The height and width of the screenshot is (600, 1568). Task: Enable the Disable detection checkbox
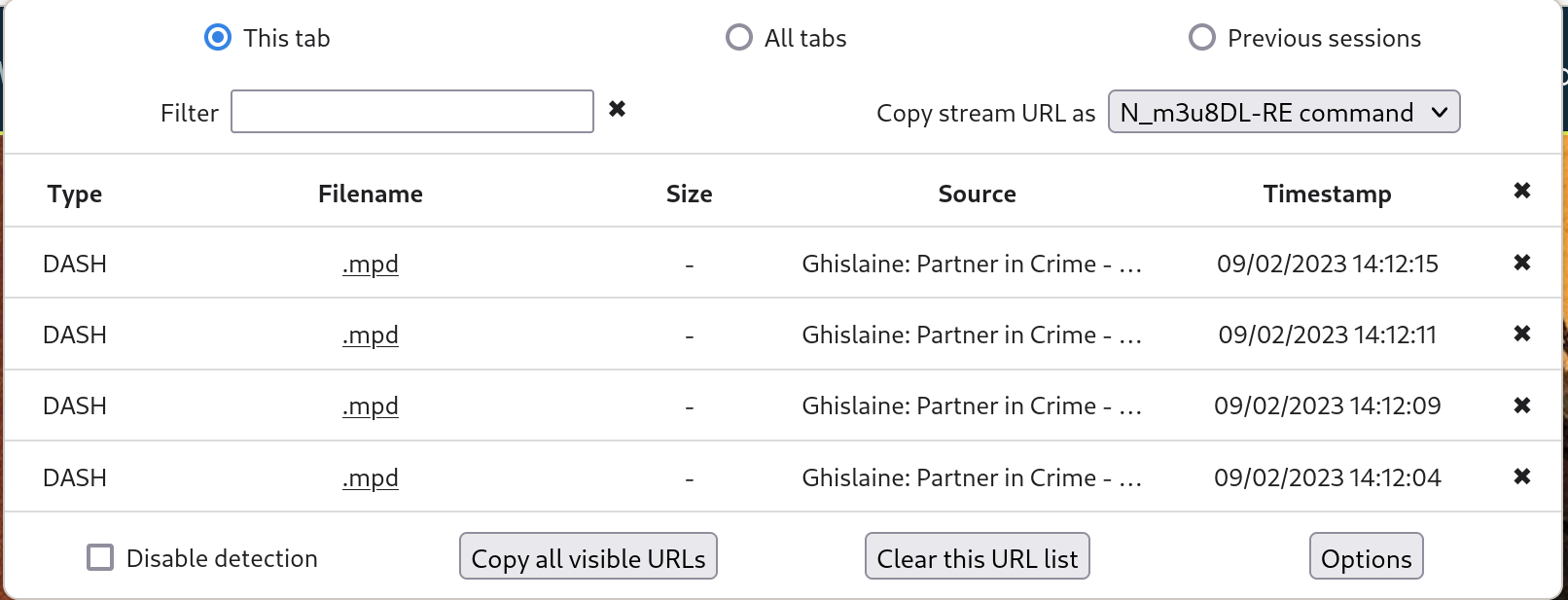pyautogui.click(x=100, y=558)
